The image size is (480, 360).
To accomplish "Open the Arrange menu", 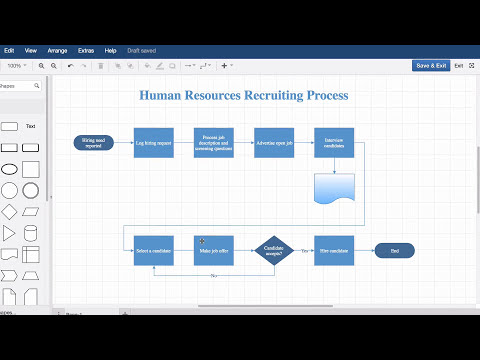I will pos(57,51).
